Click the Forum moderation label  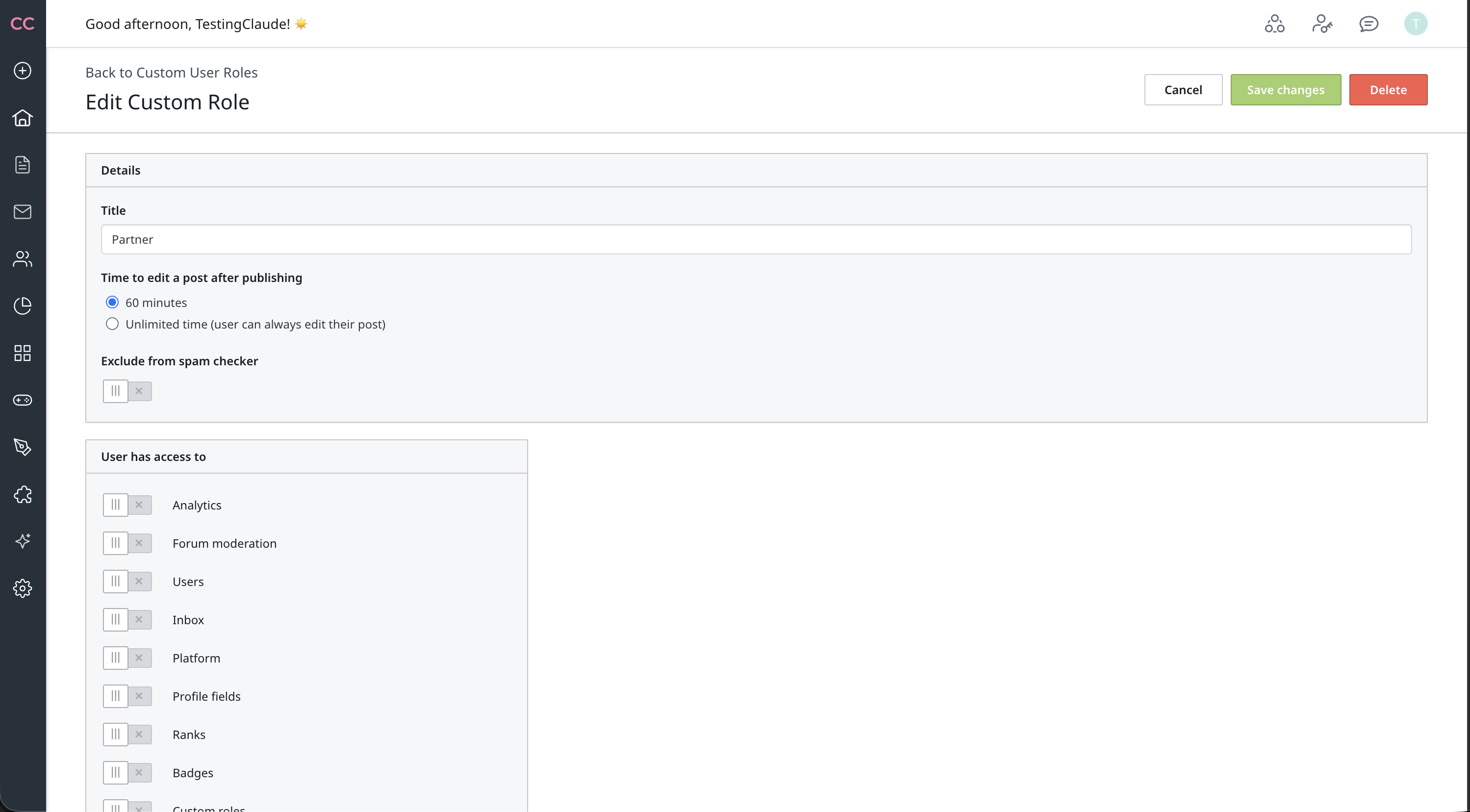(x=224, y=543)
